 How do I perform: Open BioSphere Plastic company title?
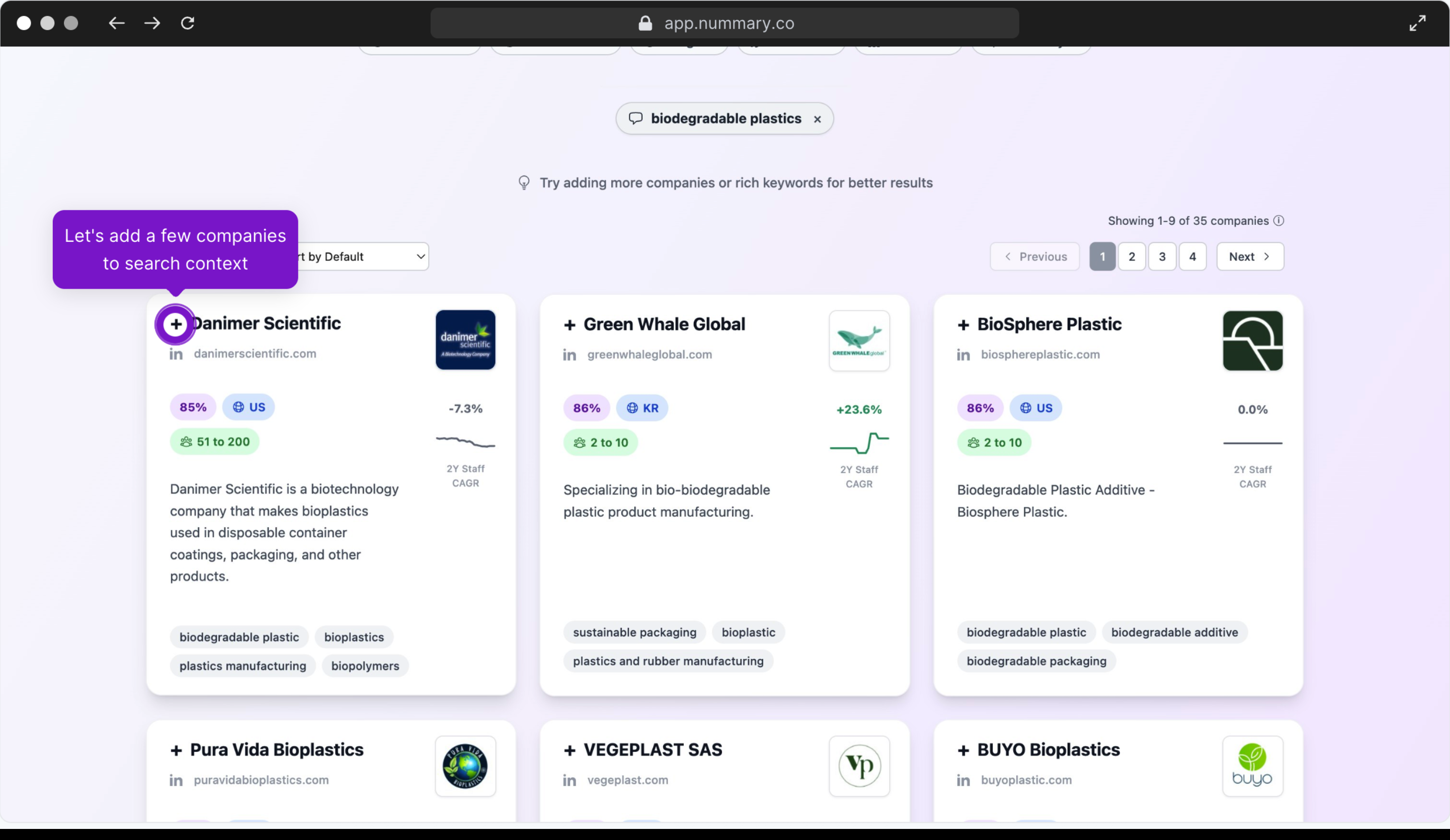point(1049,324)
